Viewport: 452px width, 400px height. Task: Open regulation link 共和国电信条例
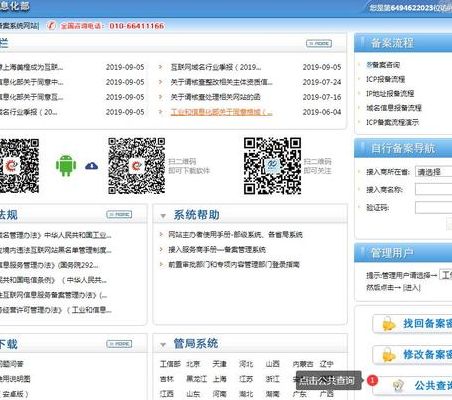click(53, 280)
